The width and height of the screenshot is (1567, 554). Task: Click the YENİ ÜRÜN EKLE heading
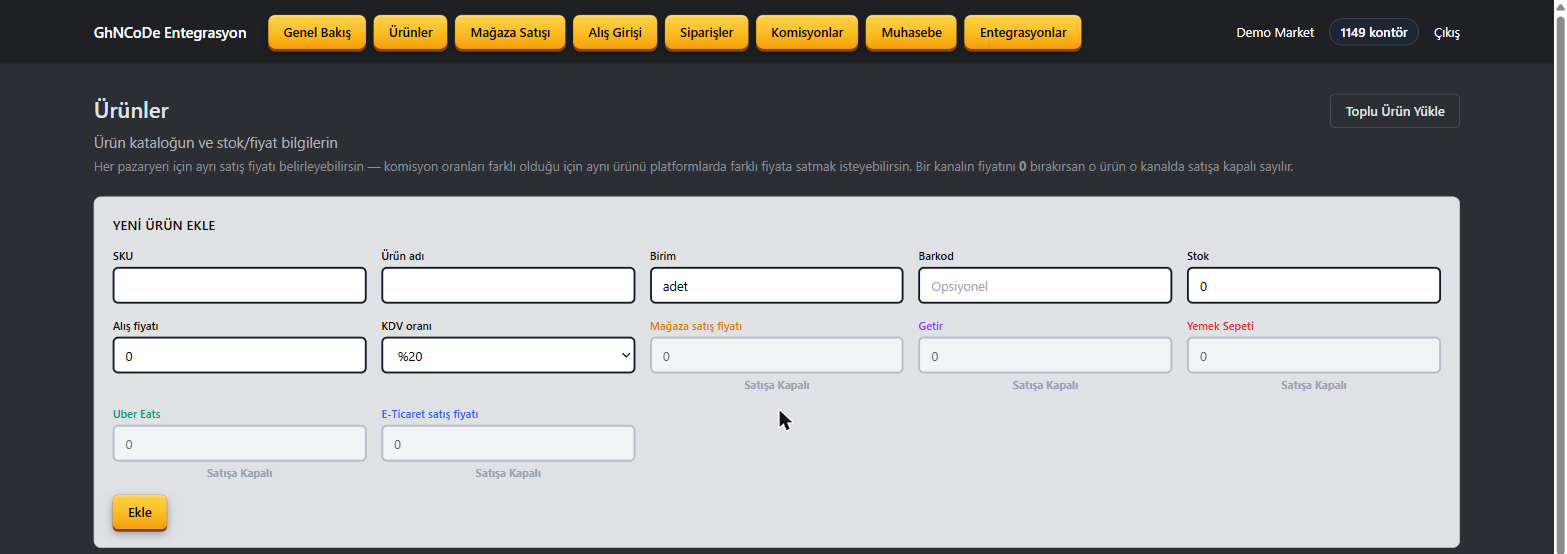[164, 225]
